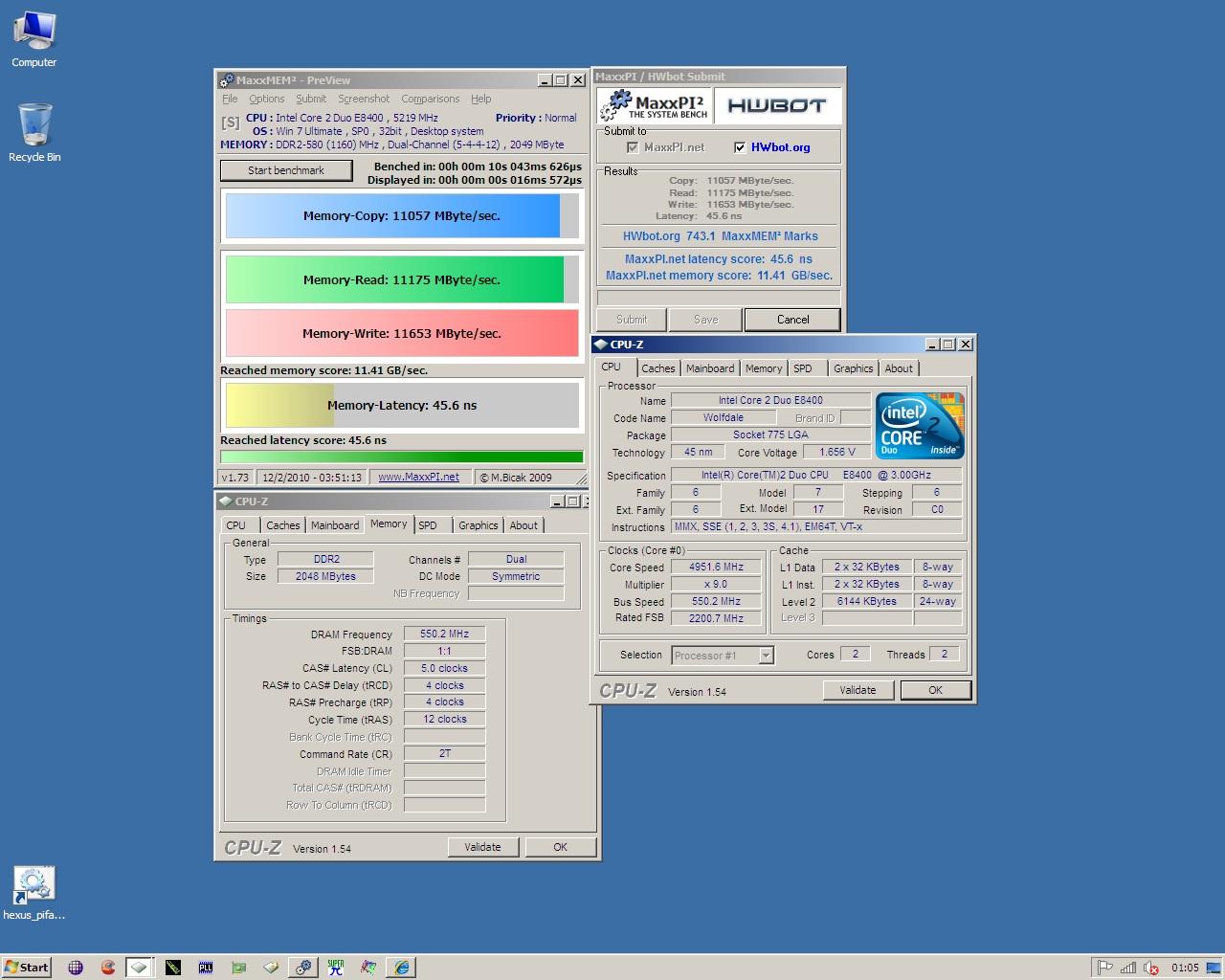Select Caches tab in CPU-Z memory window
The image size is (1225, 980).
point(283,525)
